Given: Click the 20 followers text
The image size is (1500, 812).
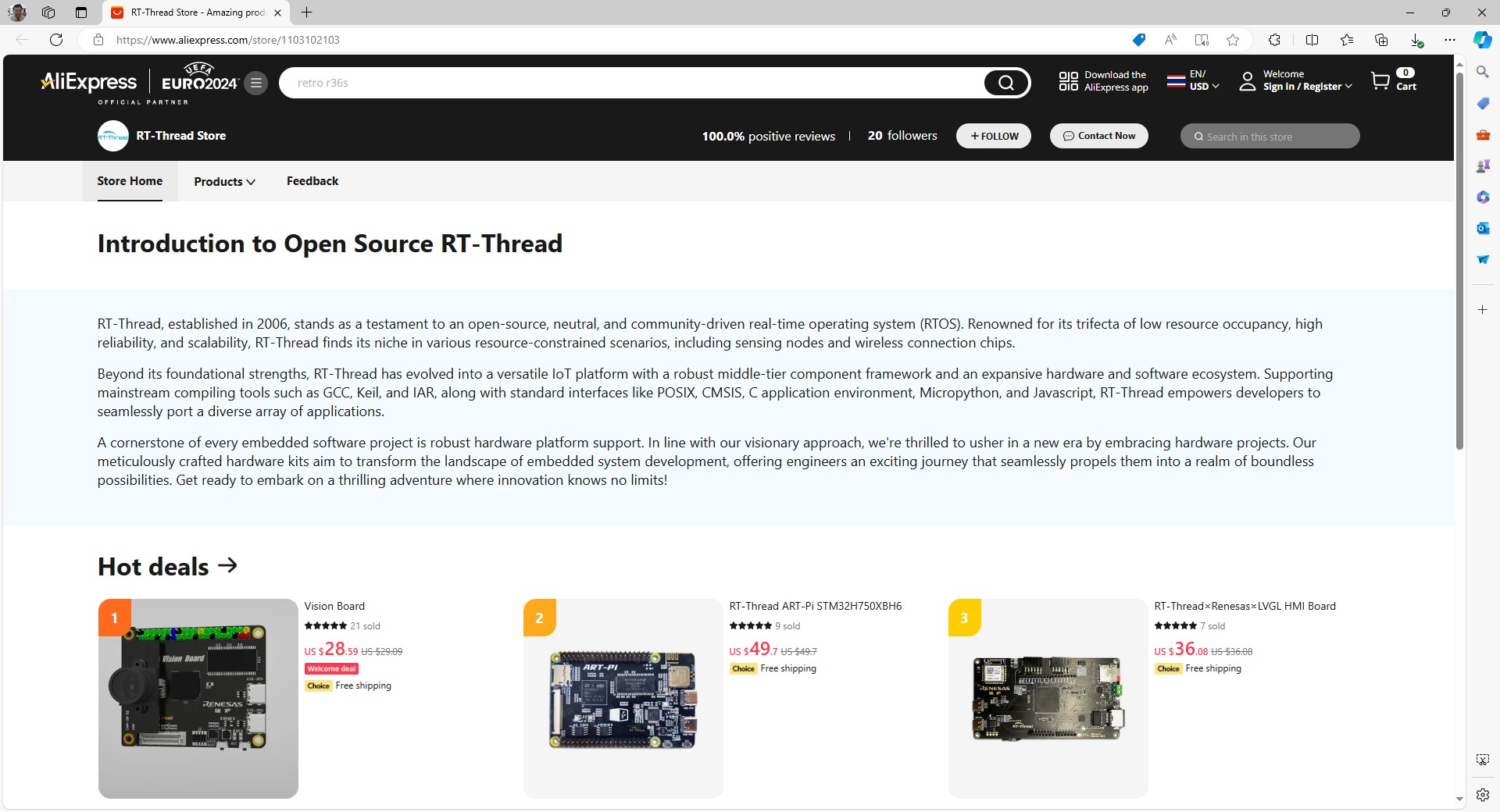Looking at the screenshot, I should pos(902,136).
